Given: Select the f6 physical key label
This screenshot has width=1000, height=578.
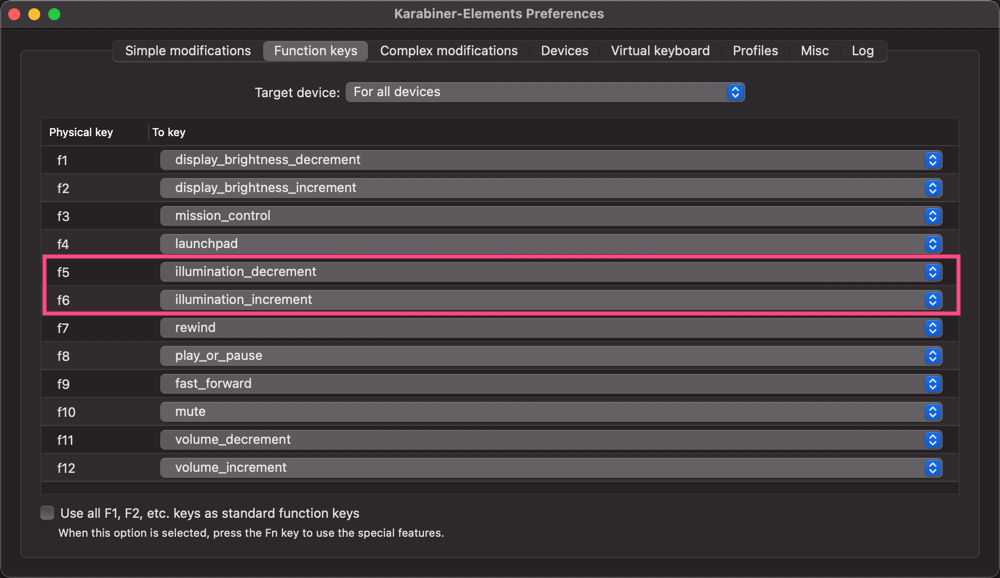Looking at the screenshot, I should pyautogui.click(x=62, y=300).
